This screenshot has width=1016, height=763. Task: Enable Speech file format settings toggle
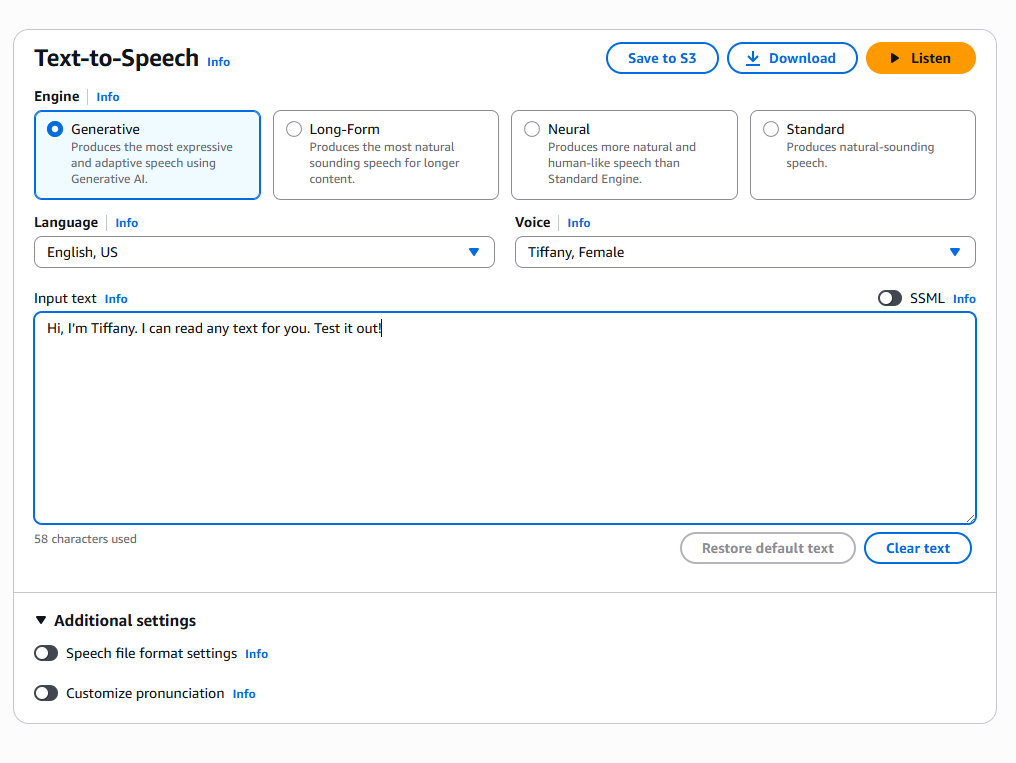click(x=46, y=653)
